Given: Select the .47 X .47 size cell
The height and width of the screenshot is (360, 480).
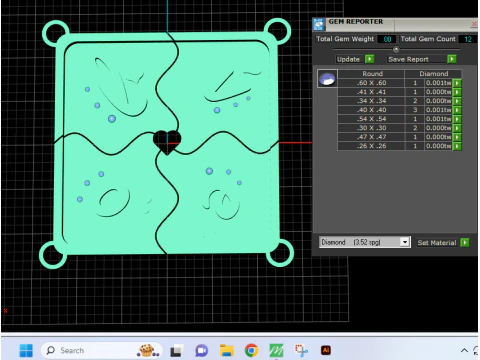Looking at the screenshot, I should point(371,137).
